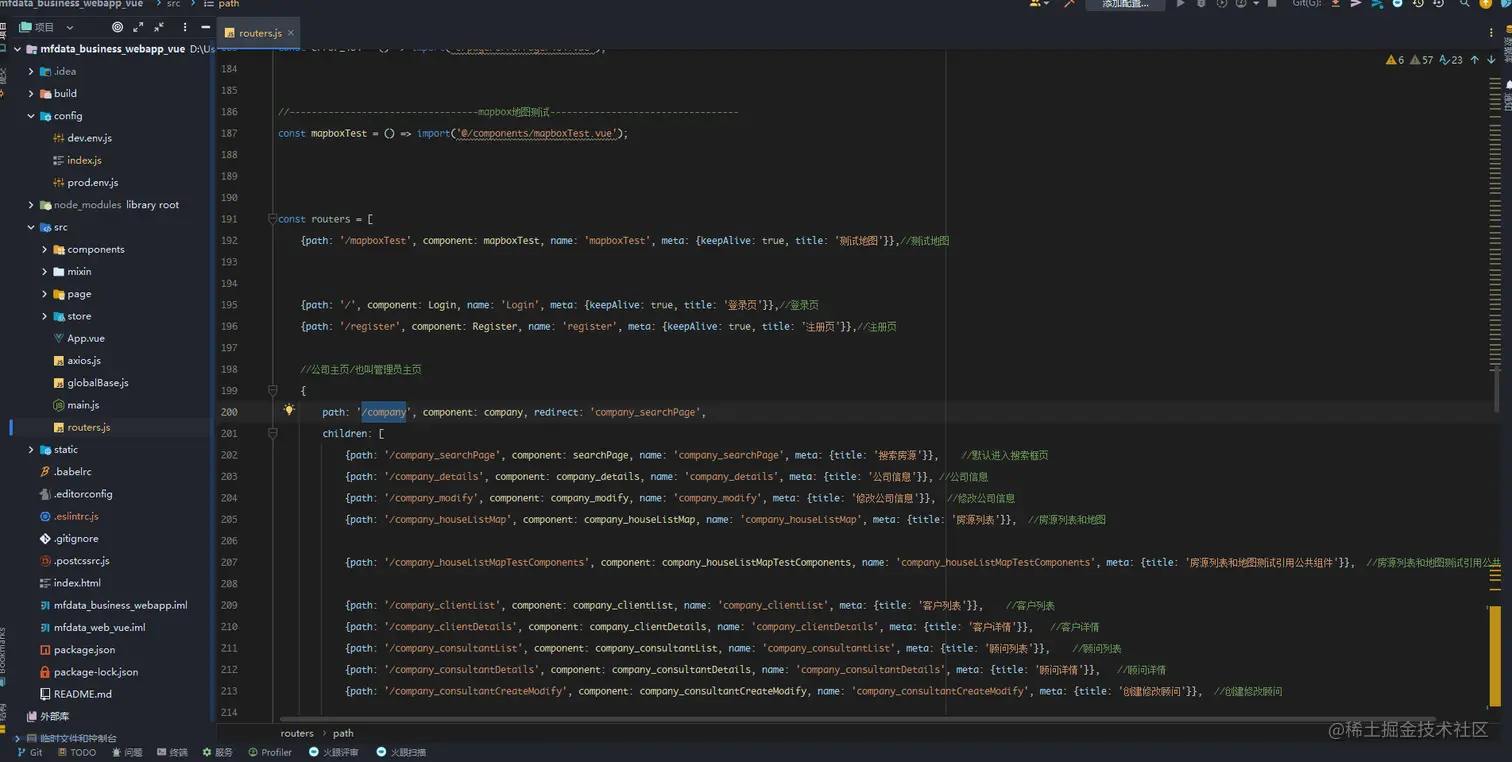1512x762 pixels.
Task: Open the 火眼评审 tool window tab
Action: click(334, 752)
